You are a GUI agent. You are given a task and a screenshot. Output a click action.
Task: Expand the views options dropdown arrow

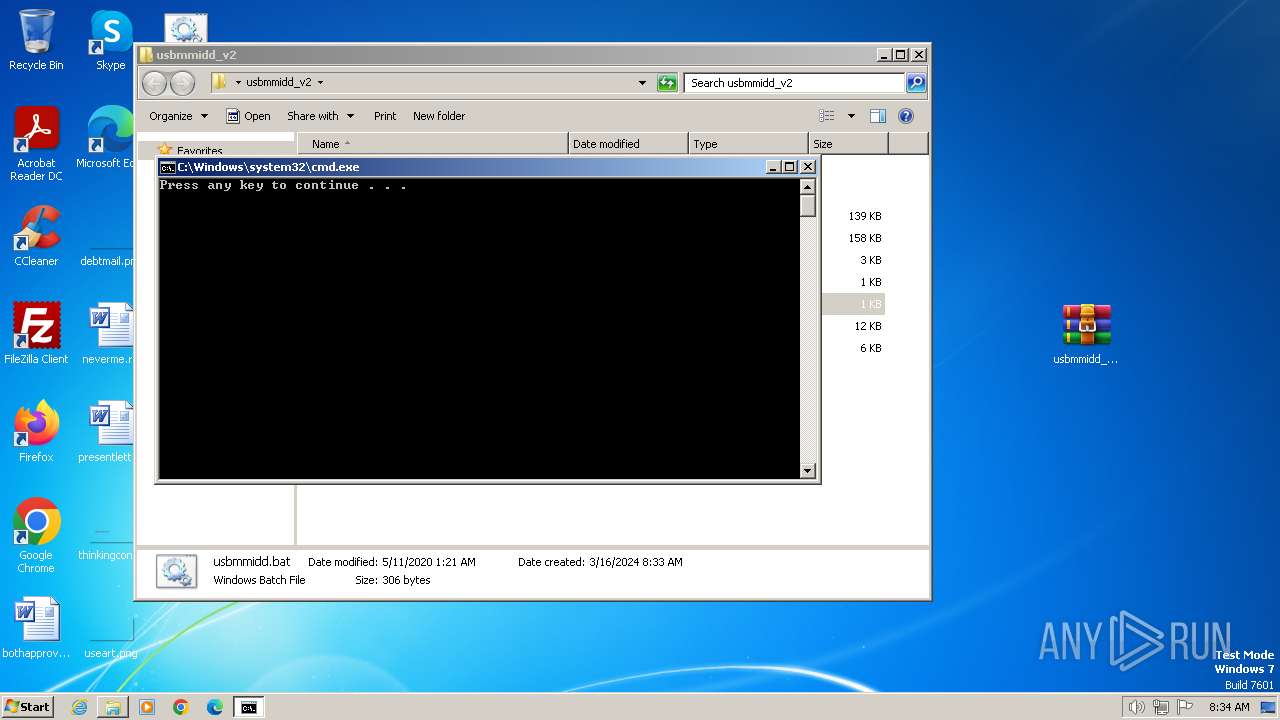pos(851,116)
